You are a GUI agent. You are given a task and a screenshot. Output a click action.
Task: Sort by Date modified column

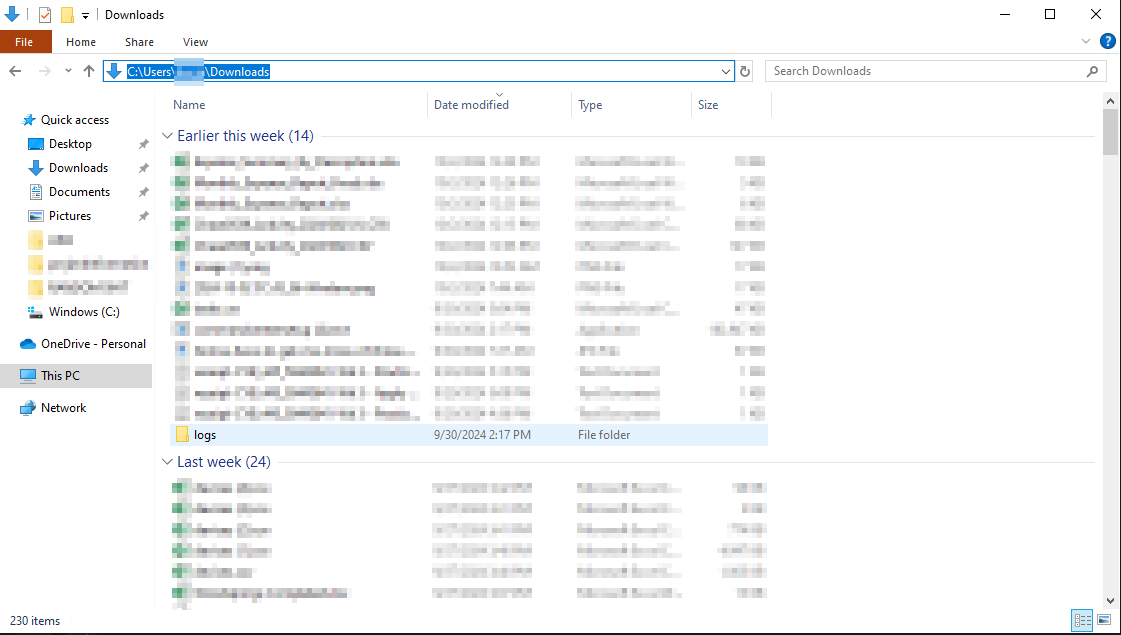[x=471, y=105]
